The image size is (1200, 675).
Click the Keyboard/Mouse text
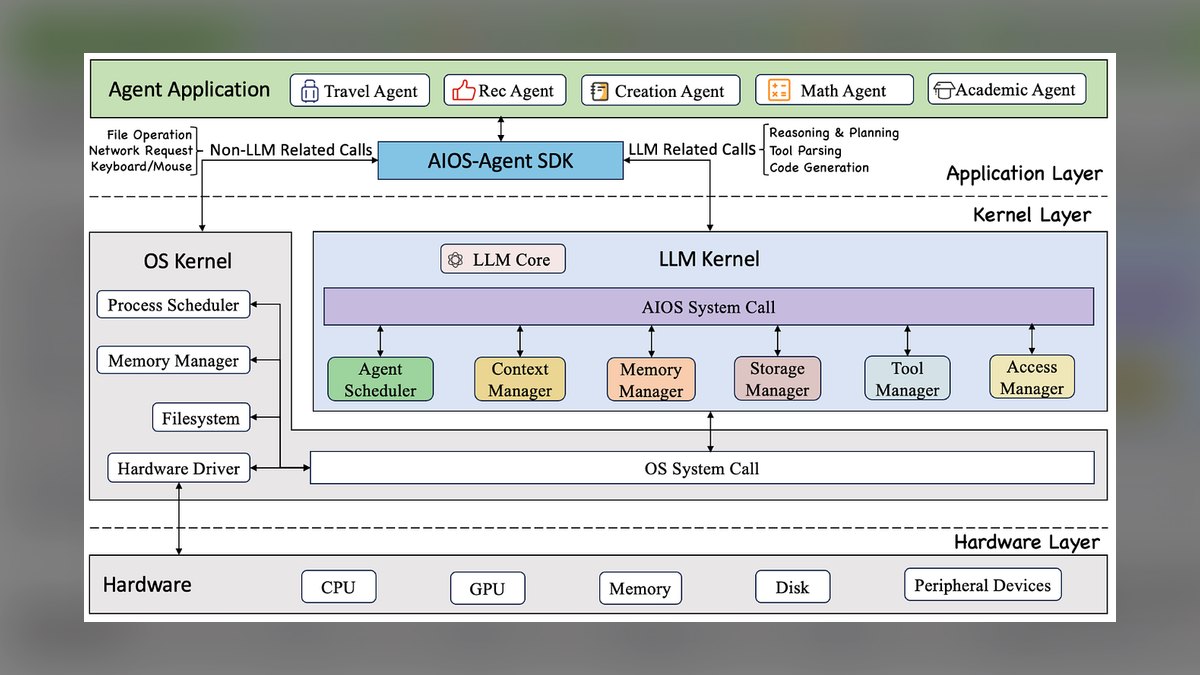pos(142,166)
